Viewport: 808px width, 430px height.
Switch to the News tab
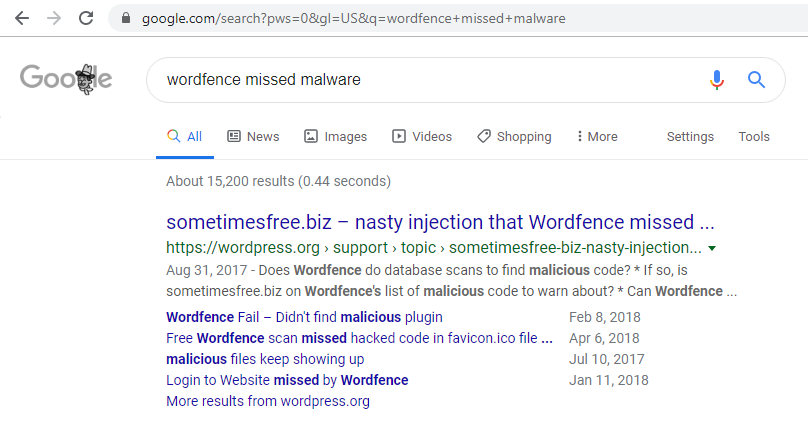point(253,137)
